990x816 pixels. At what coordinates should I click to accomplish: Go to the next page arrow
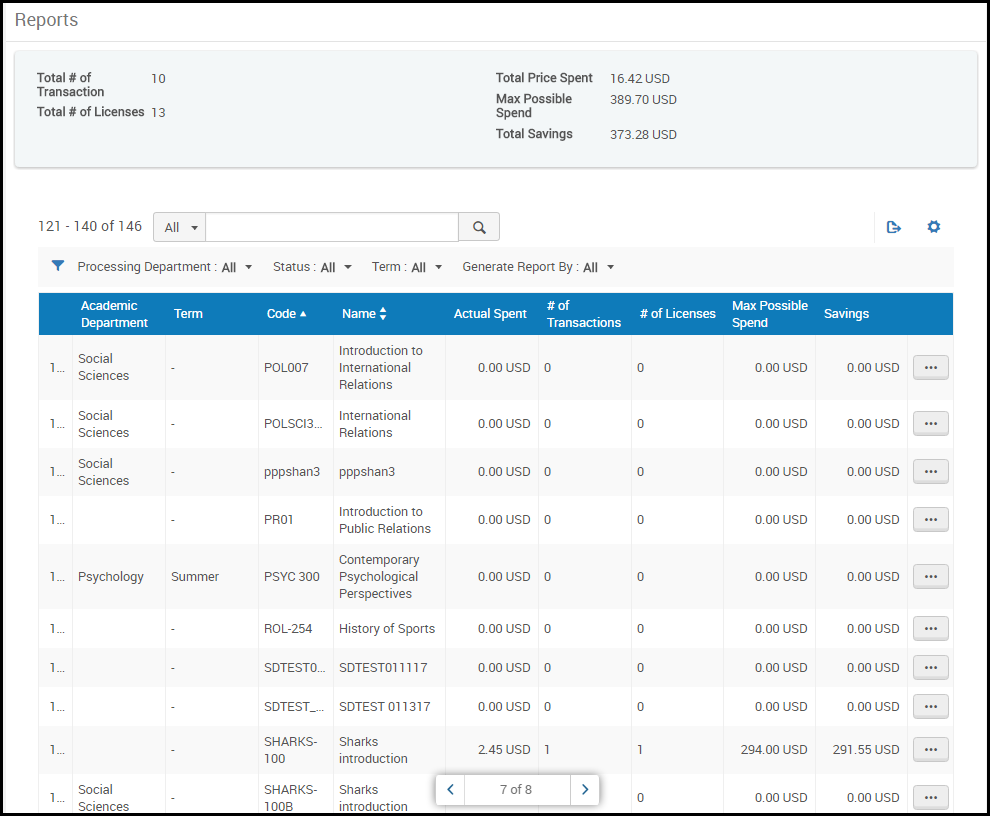[585, 789]
